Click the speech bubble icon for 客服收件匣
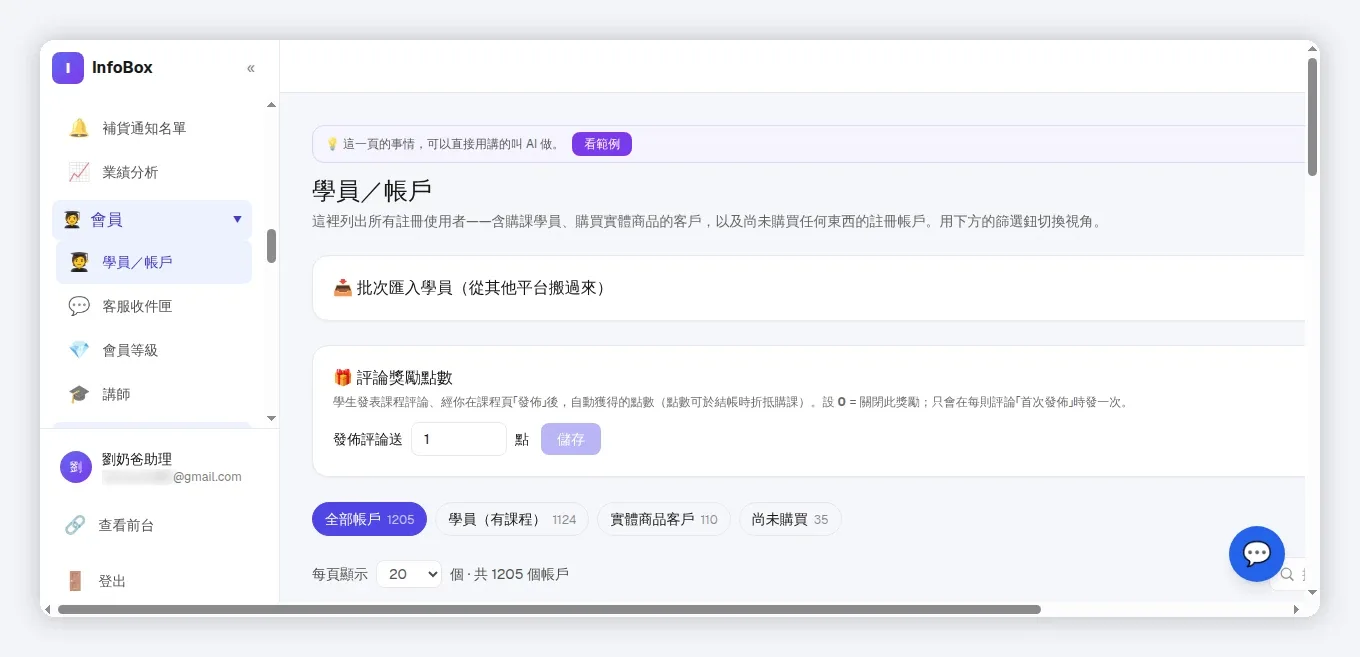The image size is (1360, 657). pyautogui.click(x=79, y=306)
